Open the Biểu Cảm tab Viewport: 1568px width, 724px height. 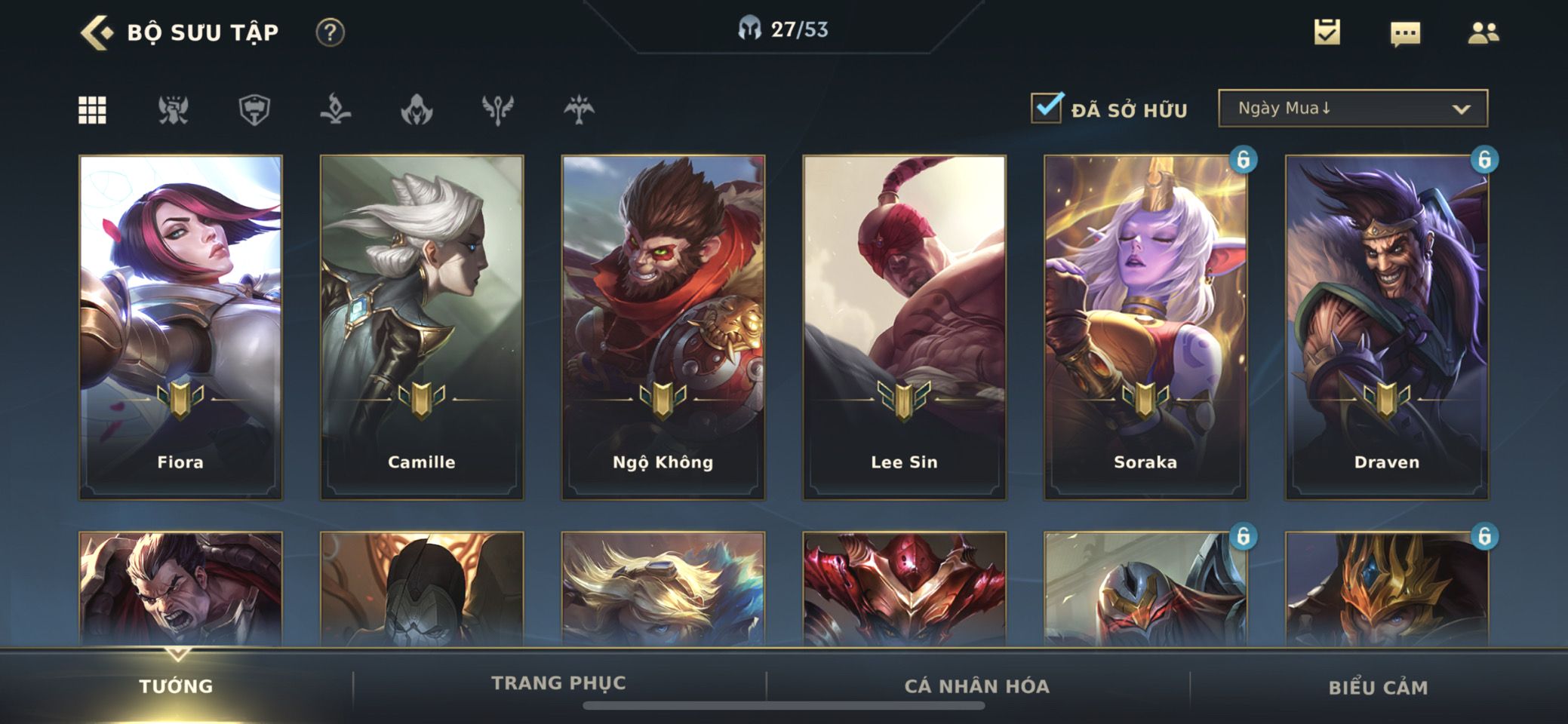(x=1379, y=688)
